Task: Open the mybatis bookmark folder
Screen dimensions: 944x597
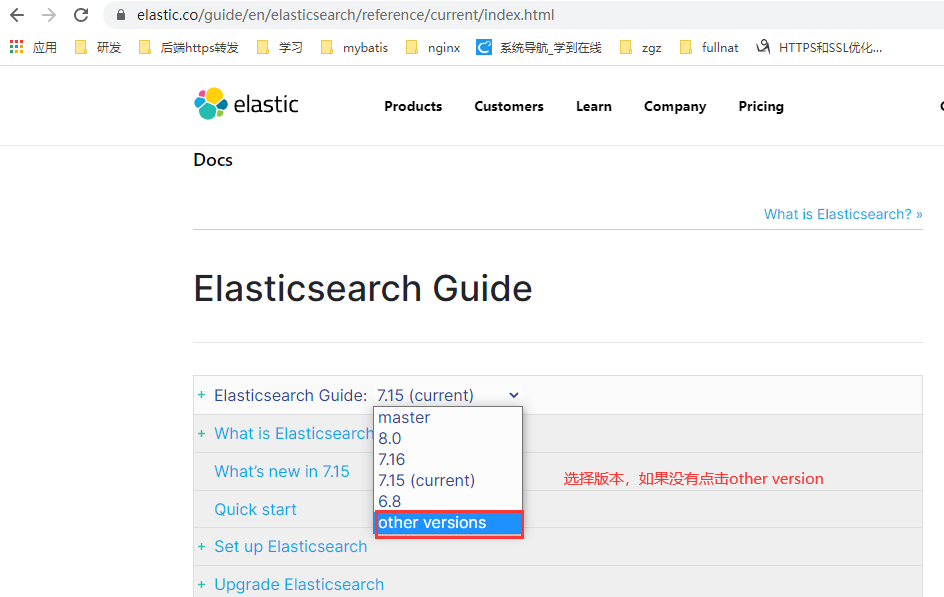Action: point(355,48)
